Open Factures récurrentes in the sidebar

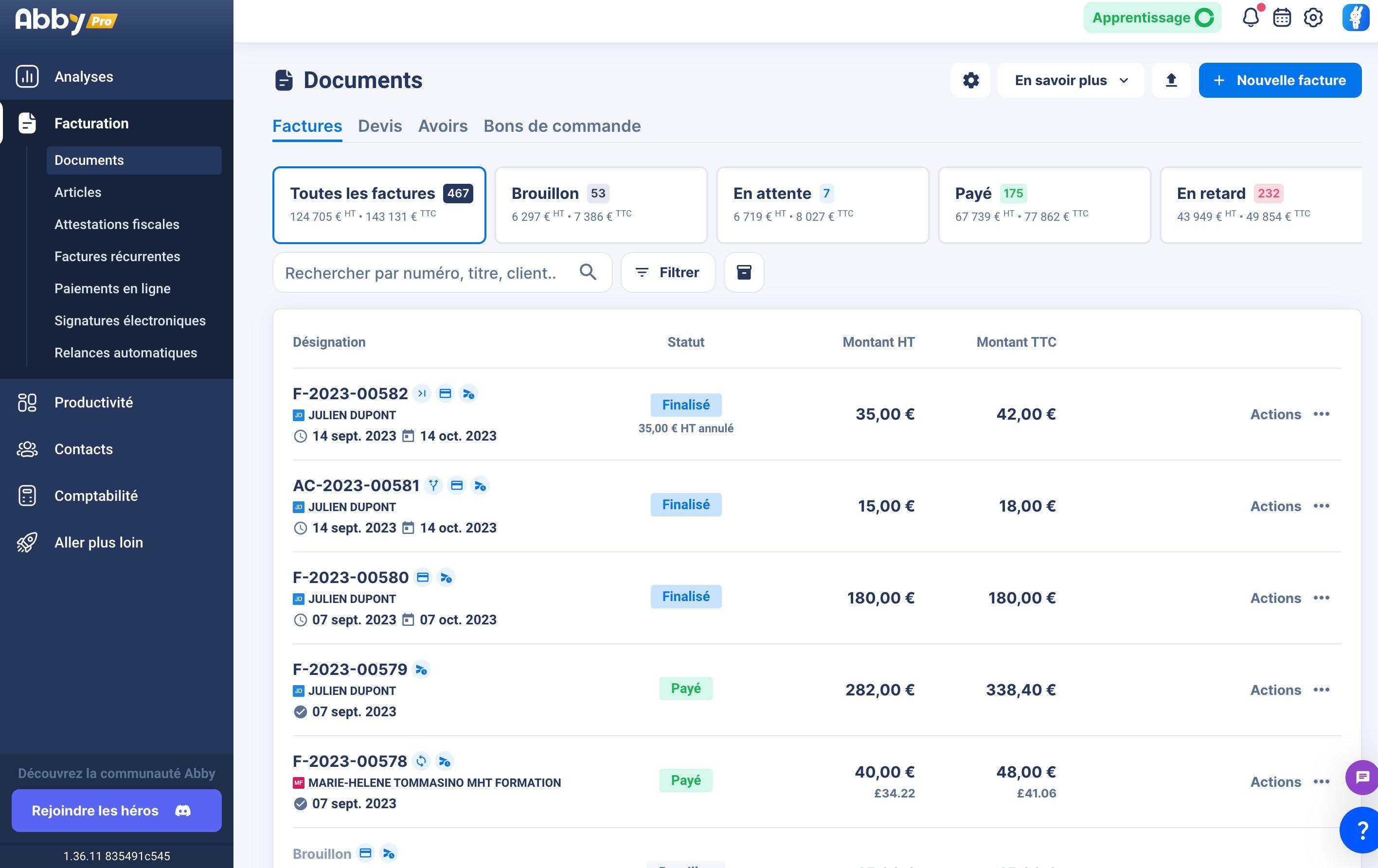click(117, 256)
